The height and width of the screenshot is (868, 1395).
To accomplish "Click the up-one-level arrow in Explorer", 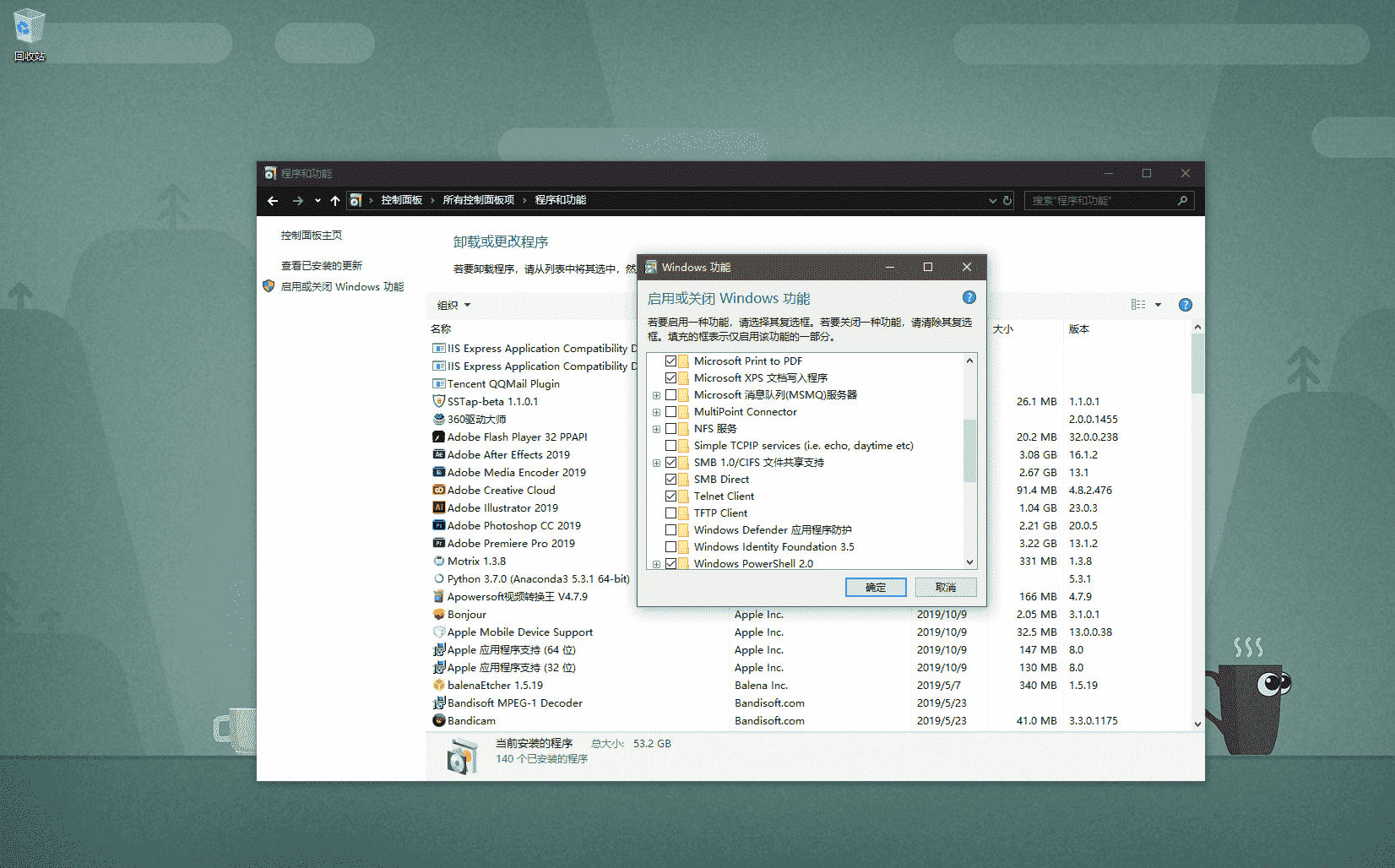I will (x=334, y=200).
